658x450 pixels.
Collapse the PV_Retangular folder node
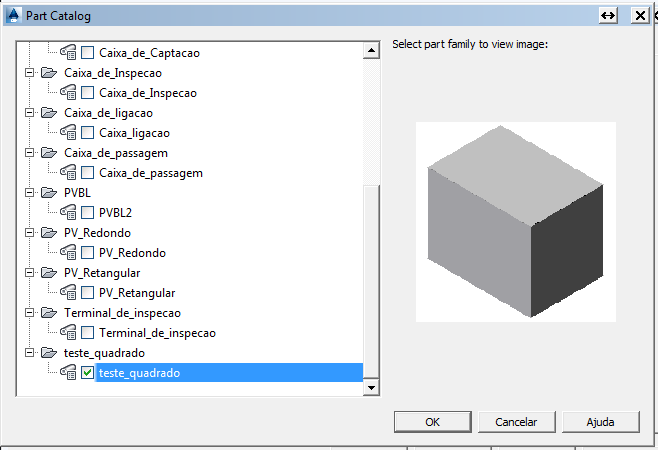click(x=29, y=272)
